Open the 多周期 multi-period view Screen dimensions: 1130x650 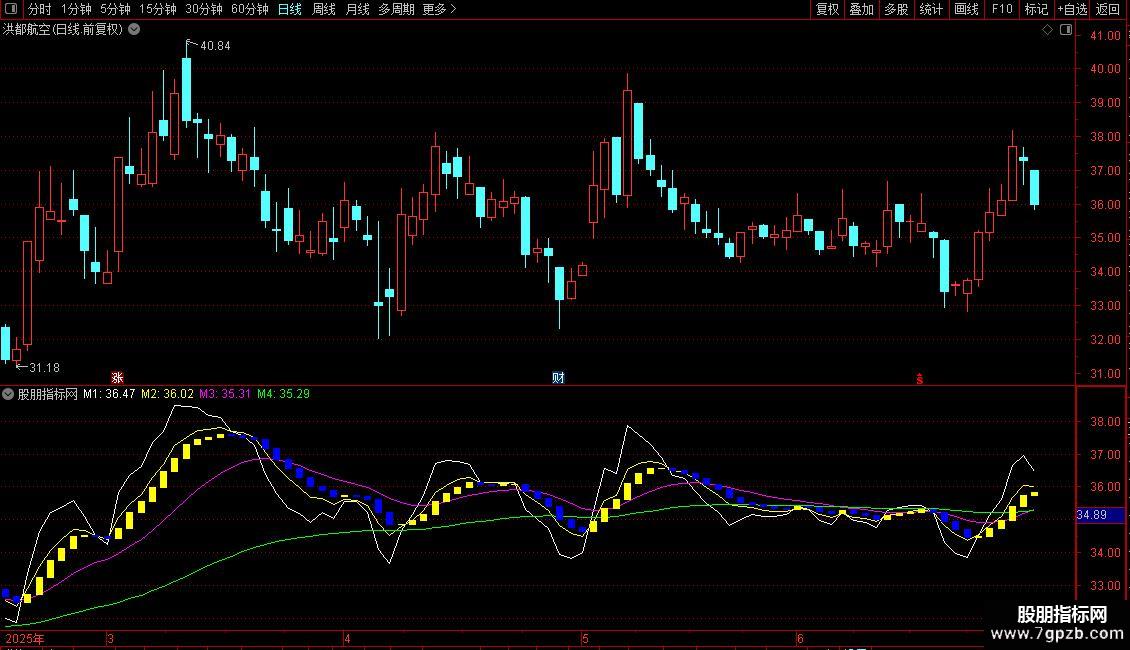[x=396, y=9]
